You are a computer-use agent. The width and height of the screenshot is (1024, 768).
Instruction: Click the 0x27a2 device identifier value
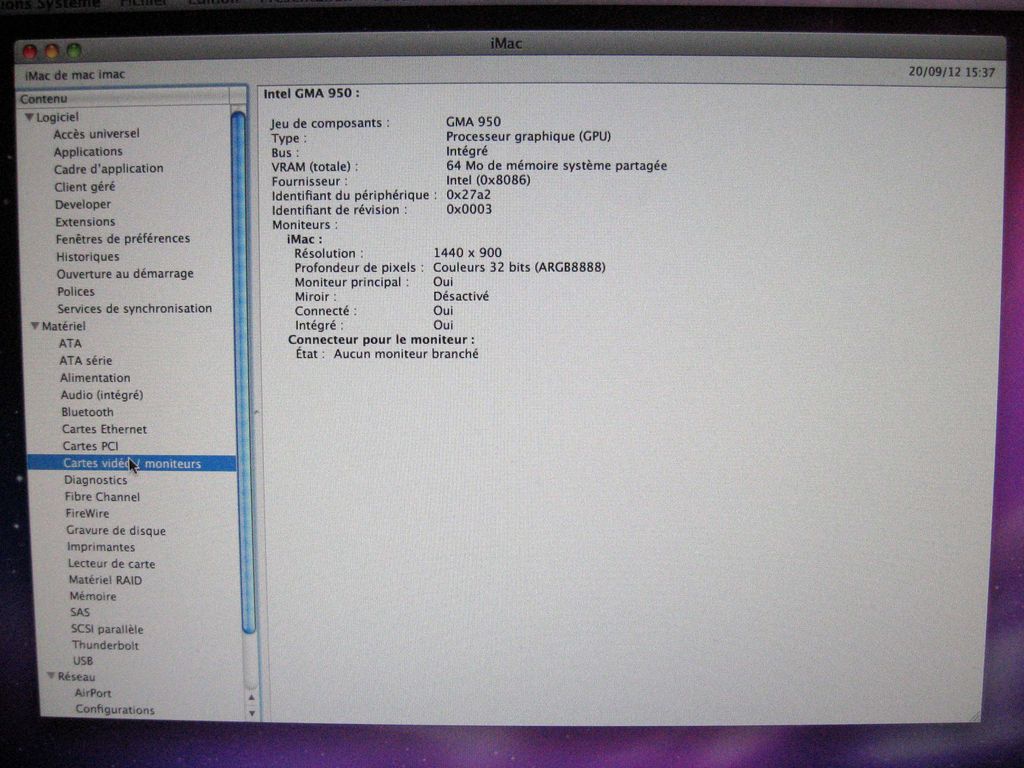(468, 195)
